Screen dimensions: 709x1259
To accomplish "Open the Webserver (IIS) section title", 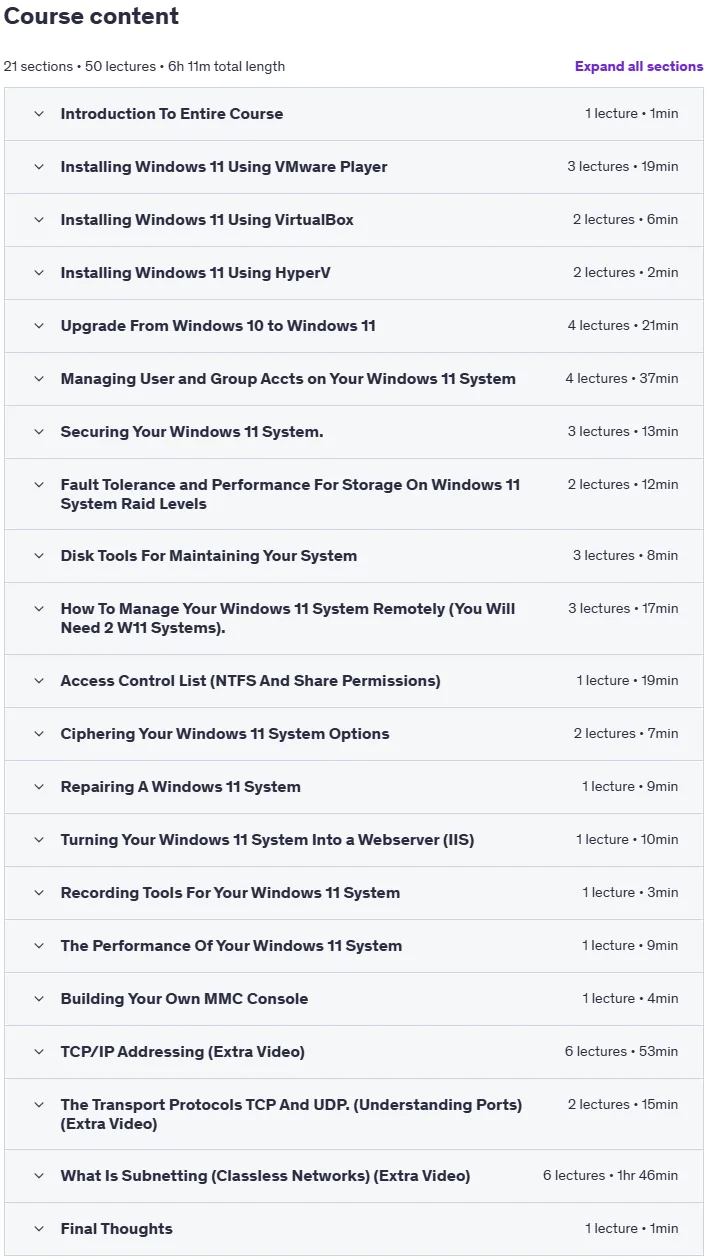I will [267, 840].
